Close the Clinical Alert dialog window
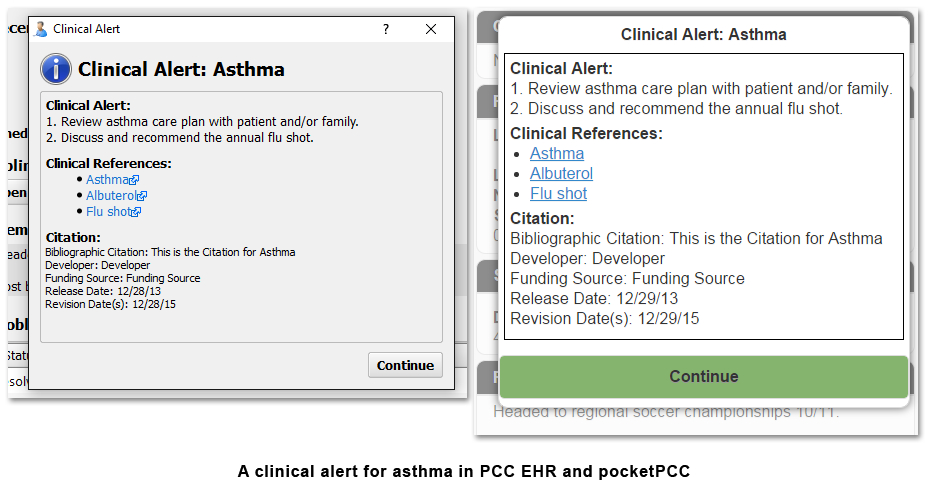 [431, 29]
